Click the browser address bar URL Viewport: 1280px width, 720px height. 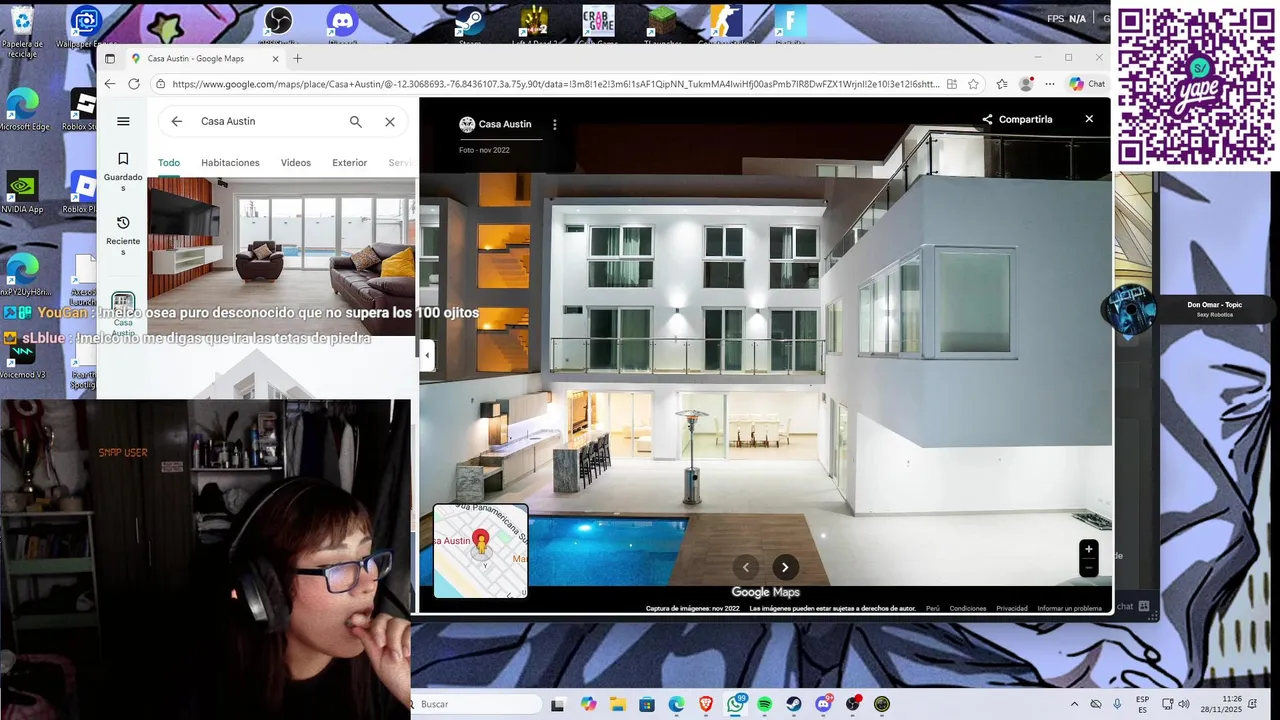click(555, 84)
